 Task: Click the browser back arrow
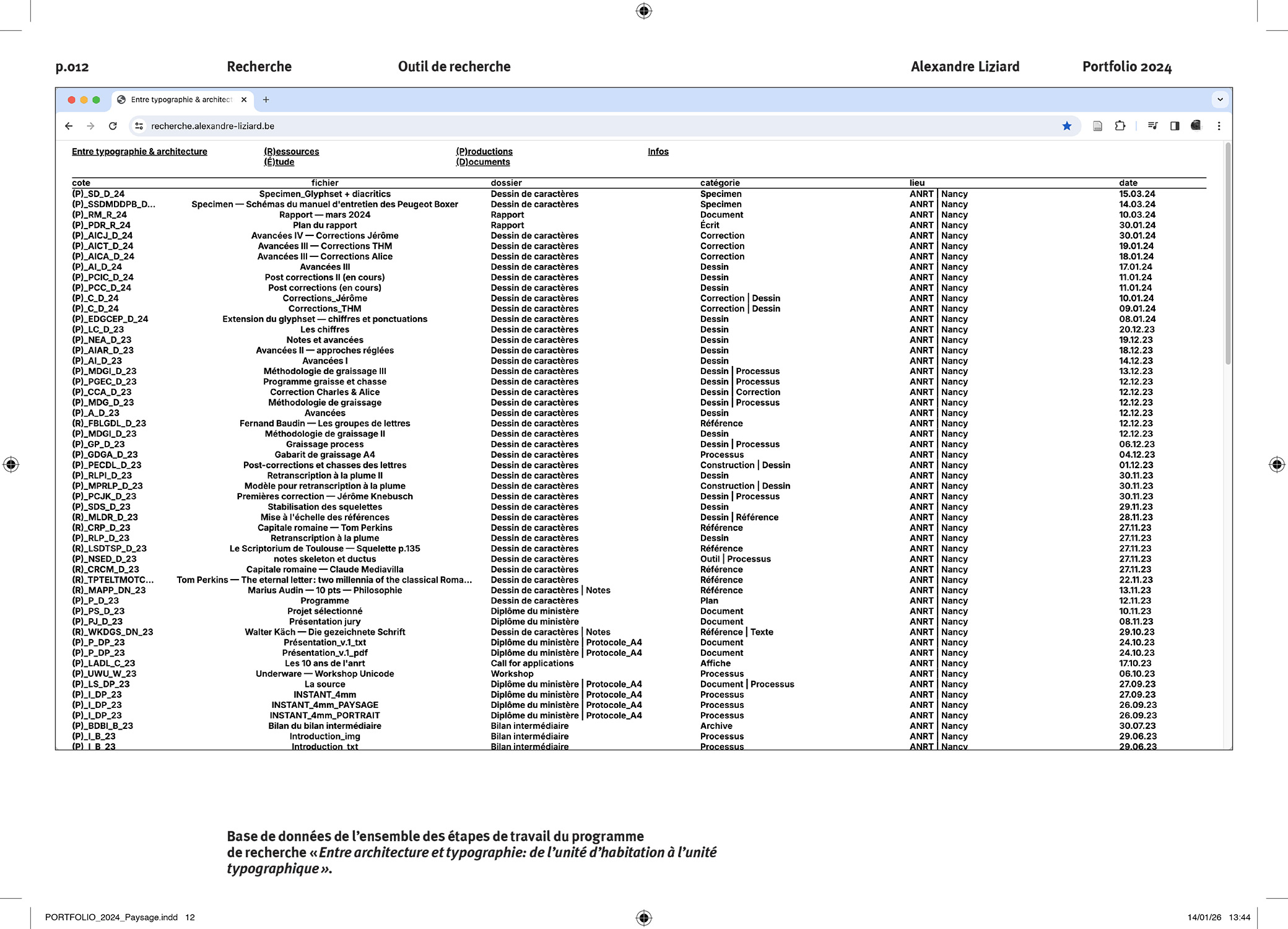click(69, 126)
